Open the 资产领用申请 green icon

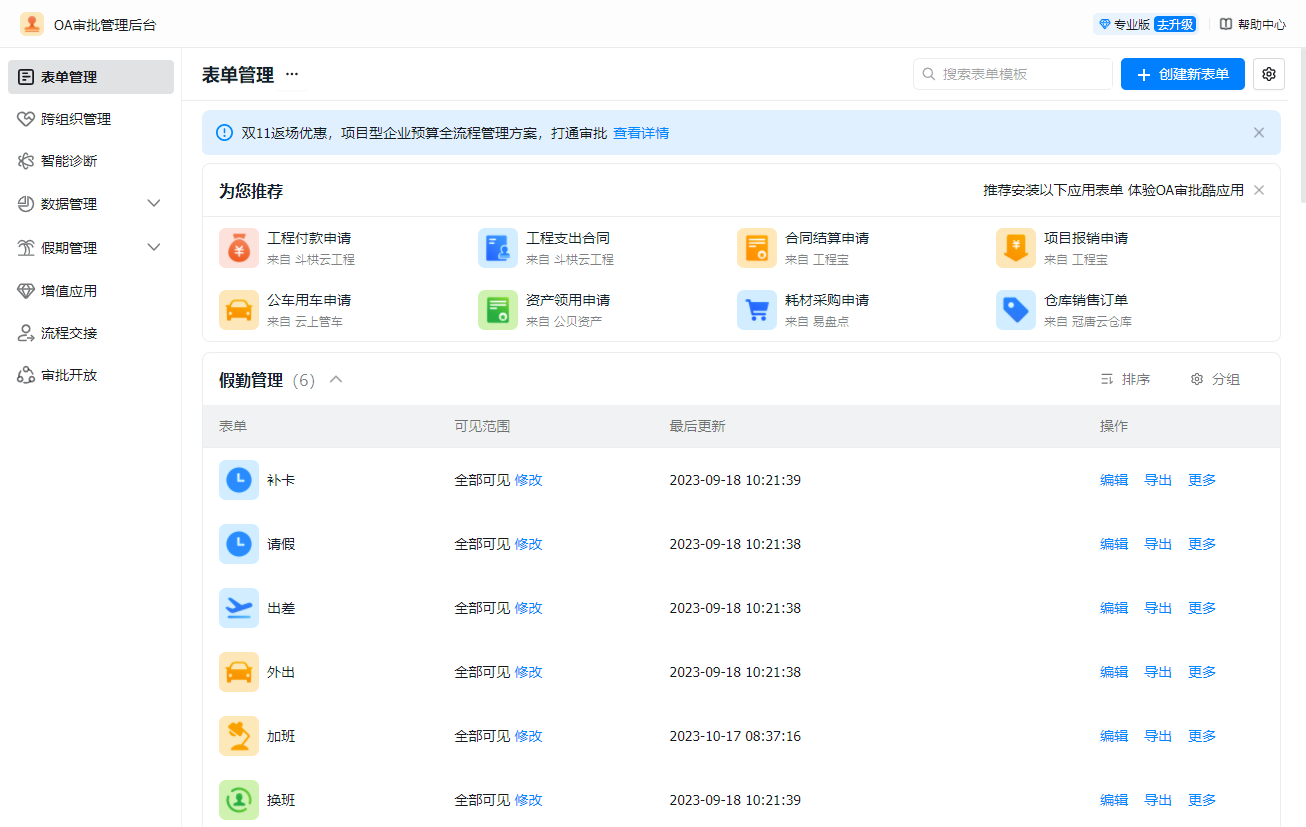click(x=498, y=310)
